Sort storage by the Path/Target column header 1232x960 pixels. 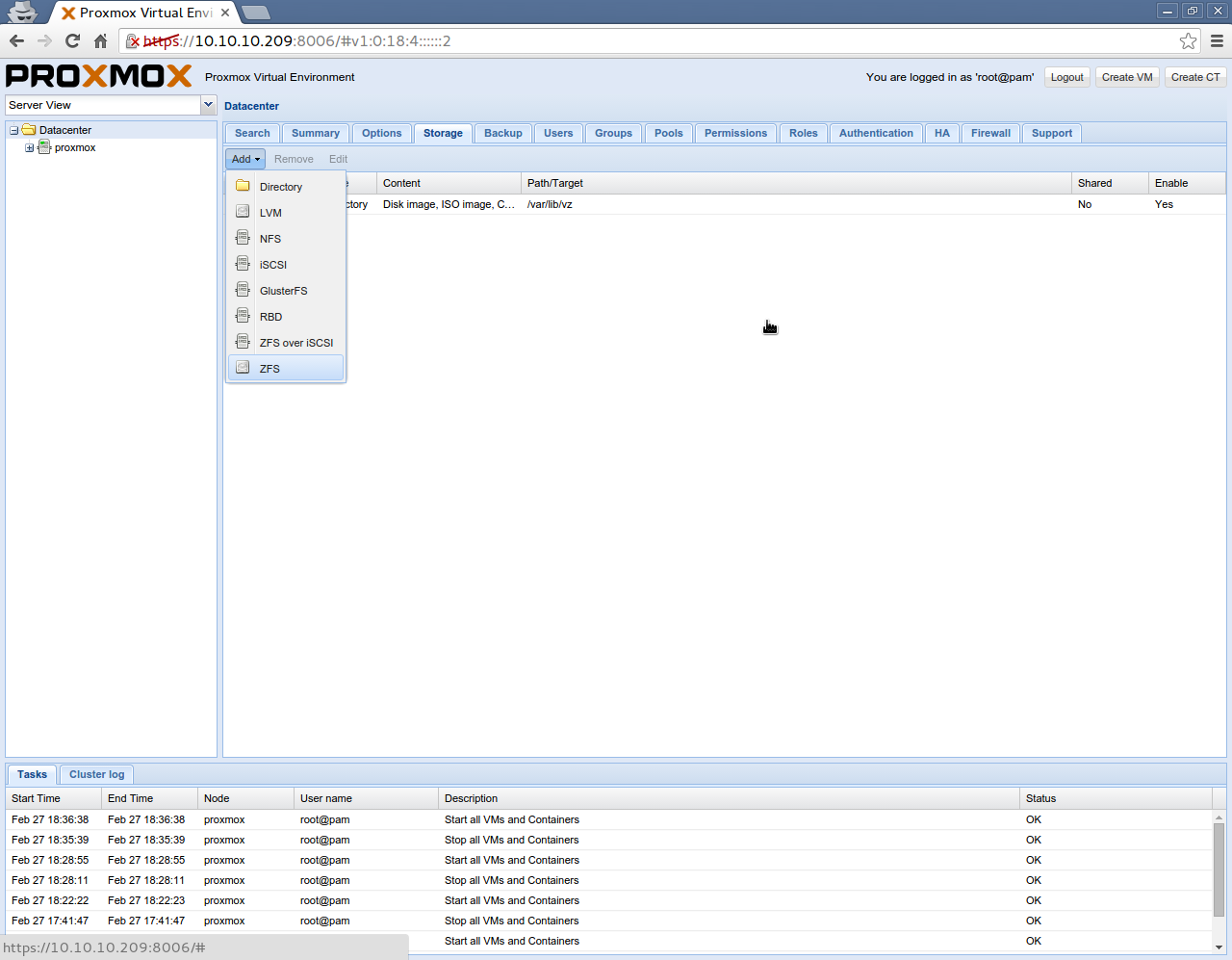pyautogui.click(x=796, y=183)
